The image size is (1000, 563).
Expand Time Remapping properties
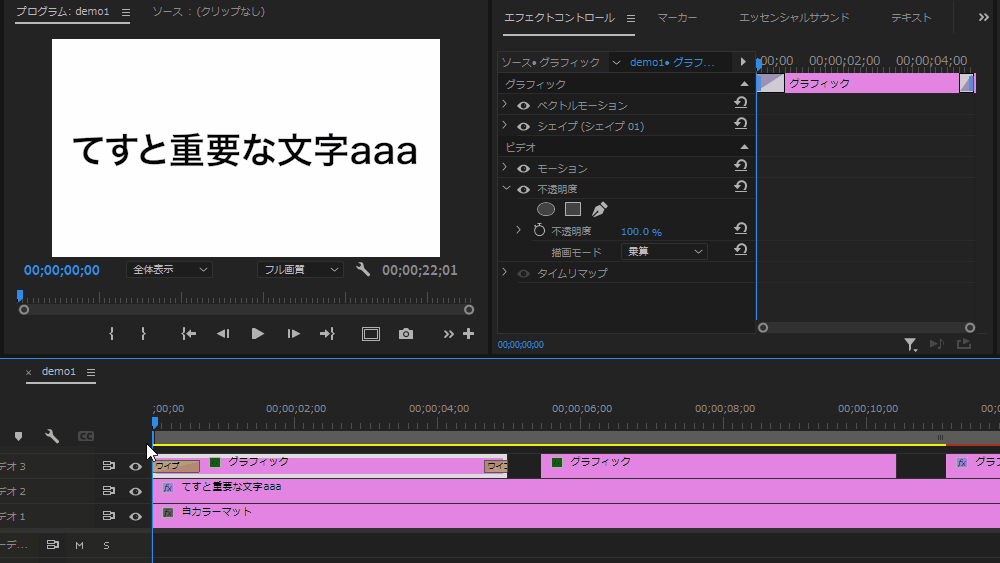tap(505, 272)
